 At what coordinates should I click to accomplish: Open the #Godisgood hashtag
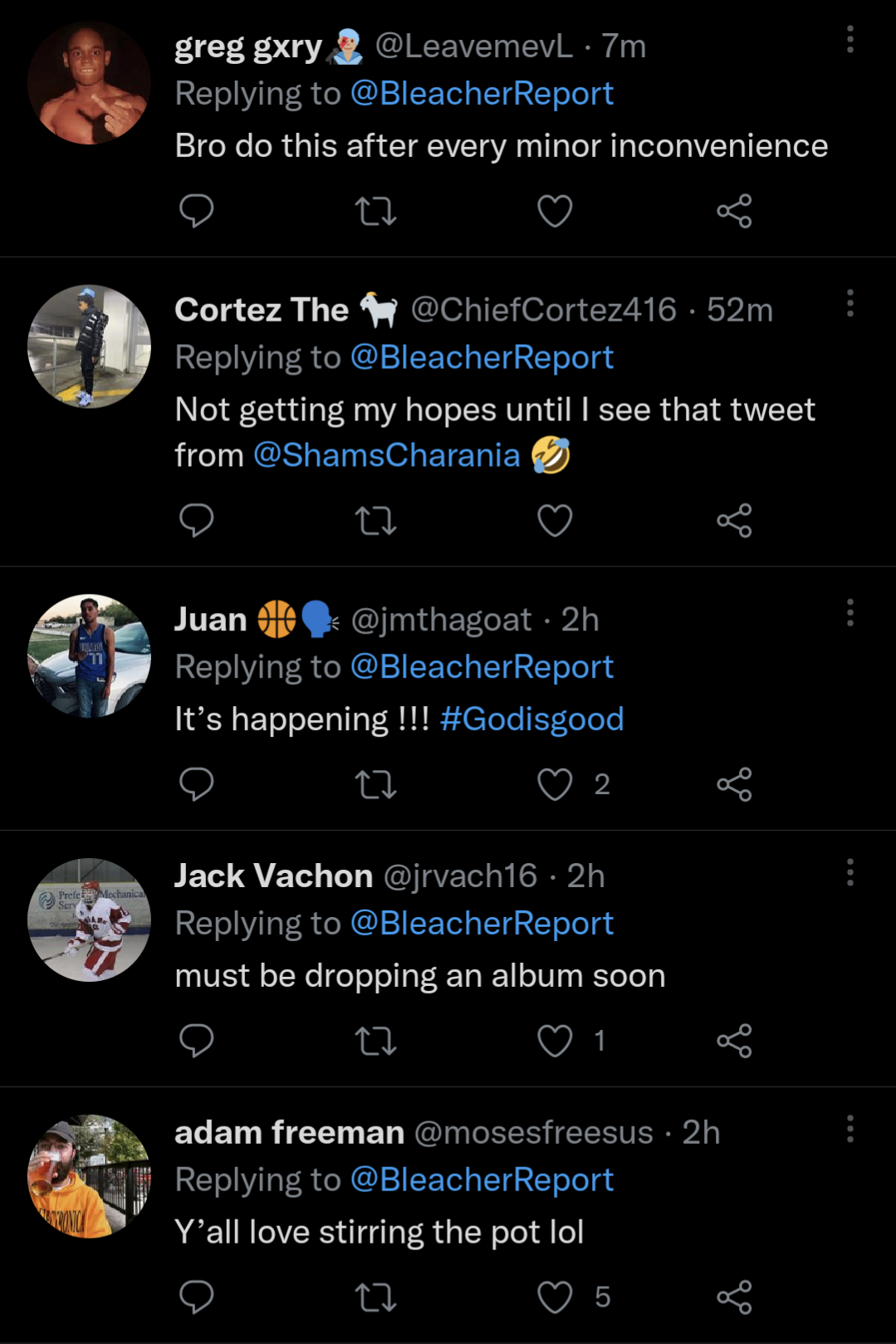pos(531,719)
